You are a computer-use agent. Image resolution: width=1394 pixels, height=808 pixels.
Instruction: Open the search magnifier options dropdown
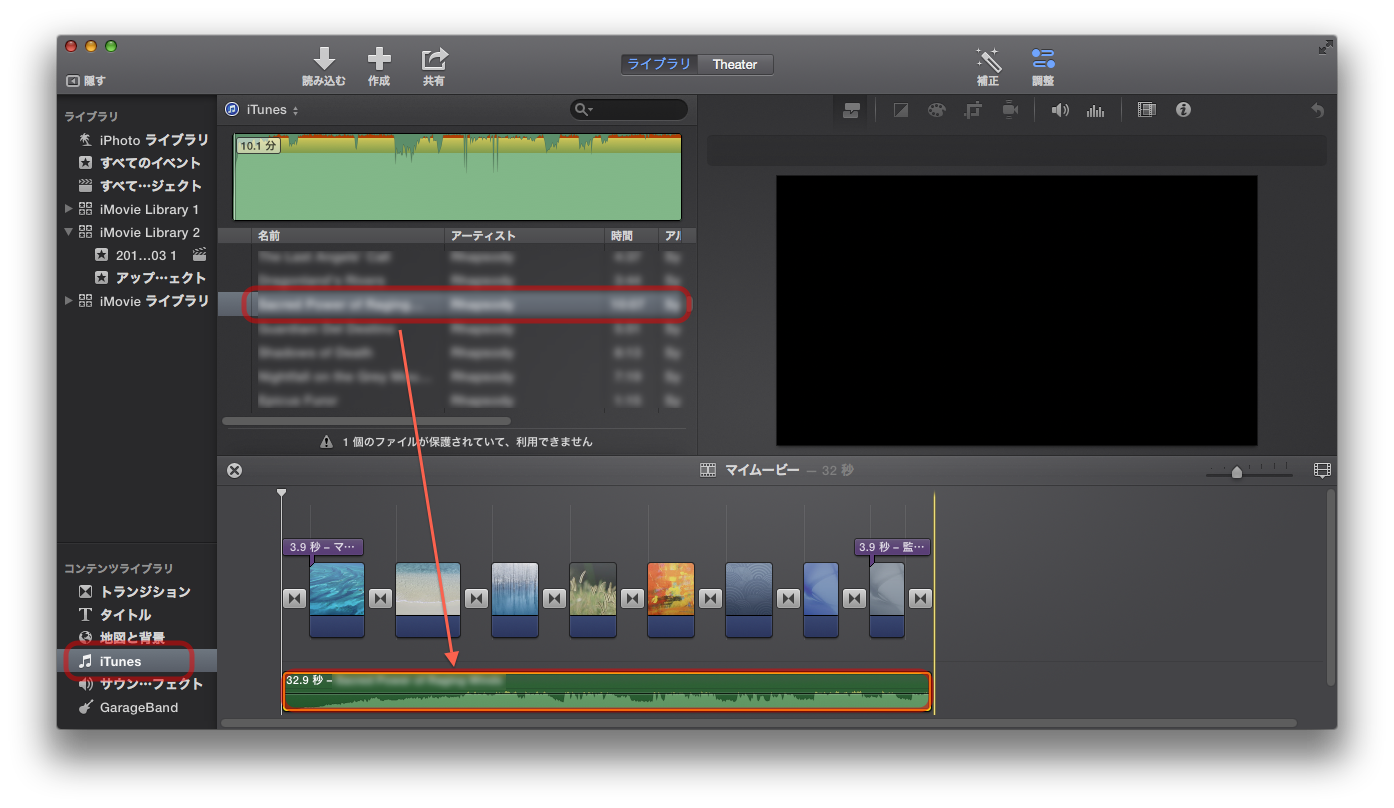pyautogui.click(x=584, y=110)
